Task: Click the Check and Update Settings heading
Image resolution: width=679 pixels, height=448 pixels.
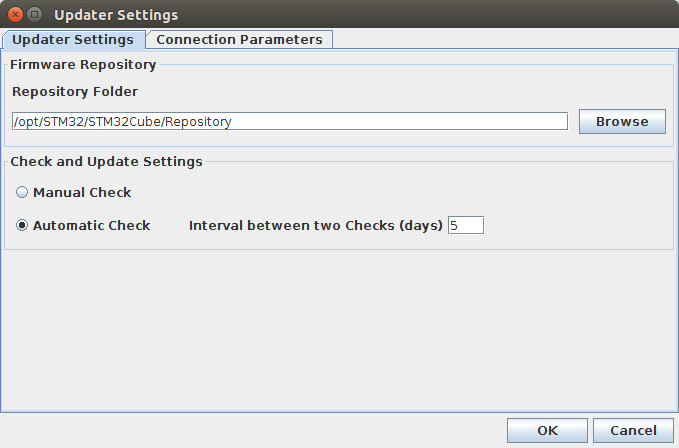Action: pyautogui.click(x=106, y=161)
